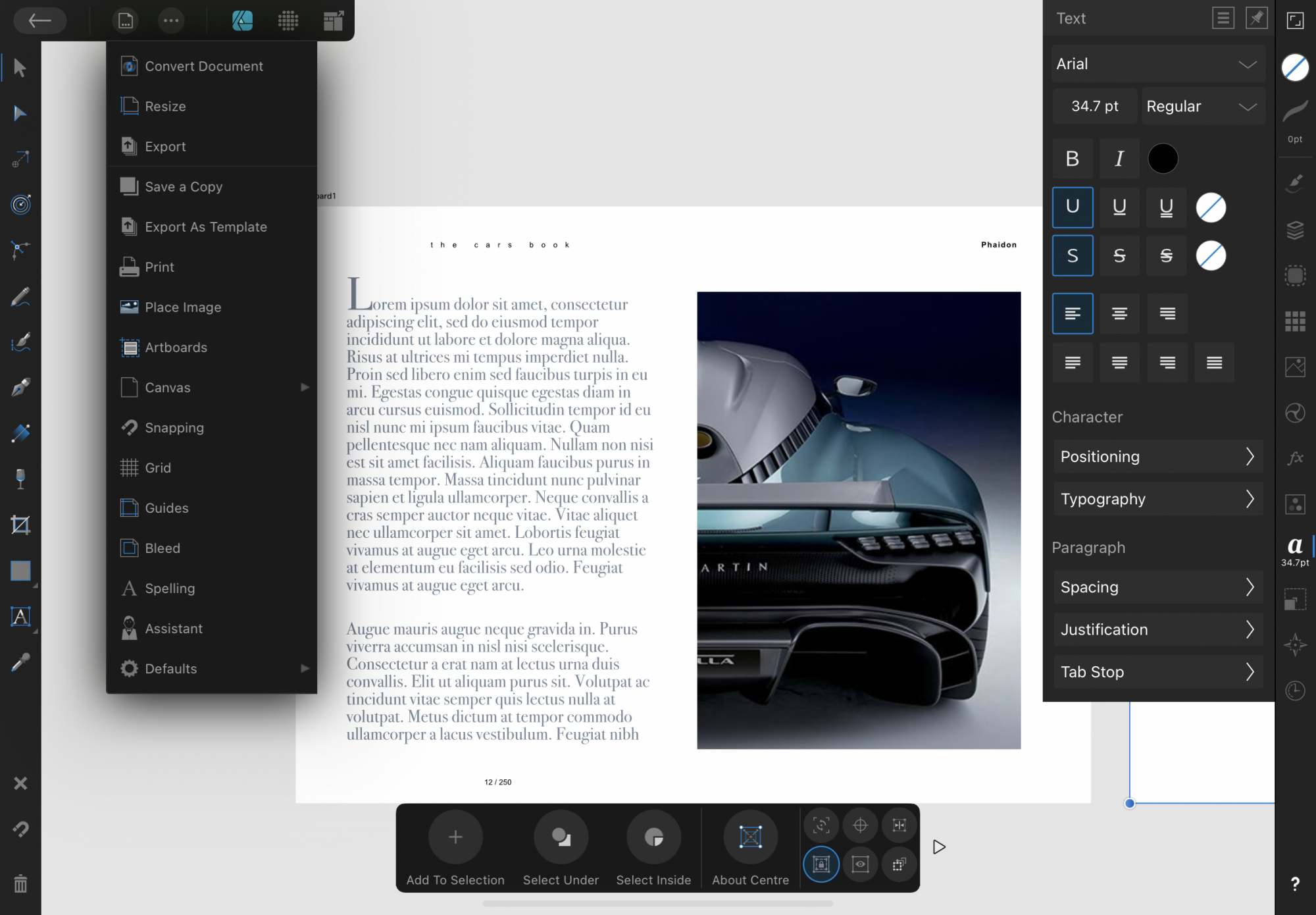This screenshot has height=915, width=1316.
Task: Click the black text colour swatch
Action: point(1163,159)
